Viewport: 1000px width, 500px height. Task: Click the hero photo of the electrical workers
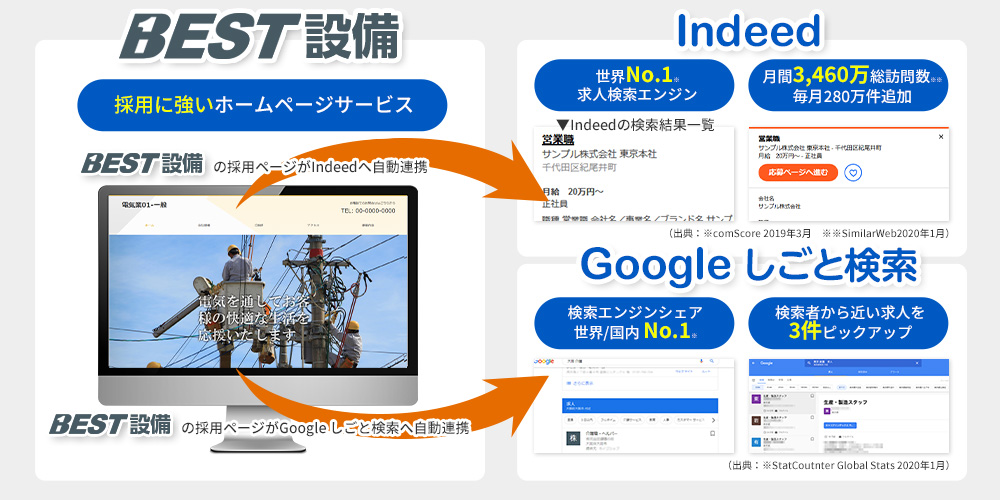tap(258, 303)
